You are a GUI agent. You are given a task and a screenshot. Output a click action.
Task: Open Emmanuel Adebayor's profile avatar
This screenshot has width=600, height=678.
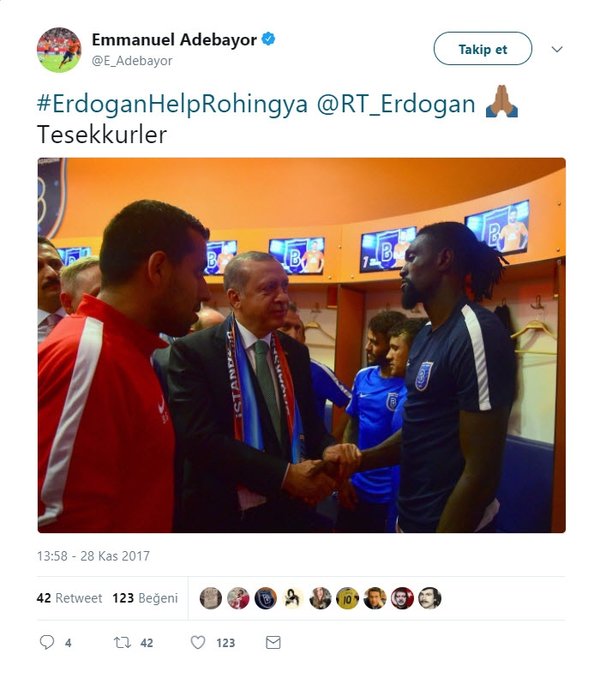59,50
